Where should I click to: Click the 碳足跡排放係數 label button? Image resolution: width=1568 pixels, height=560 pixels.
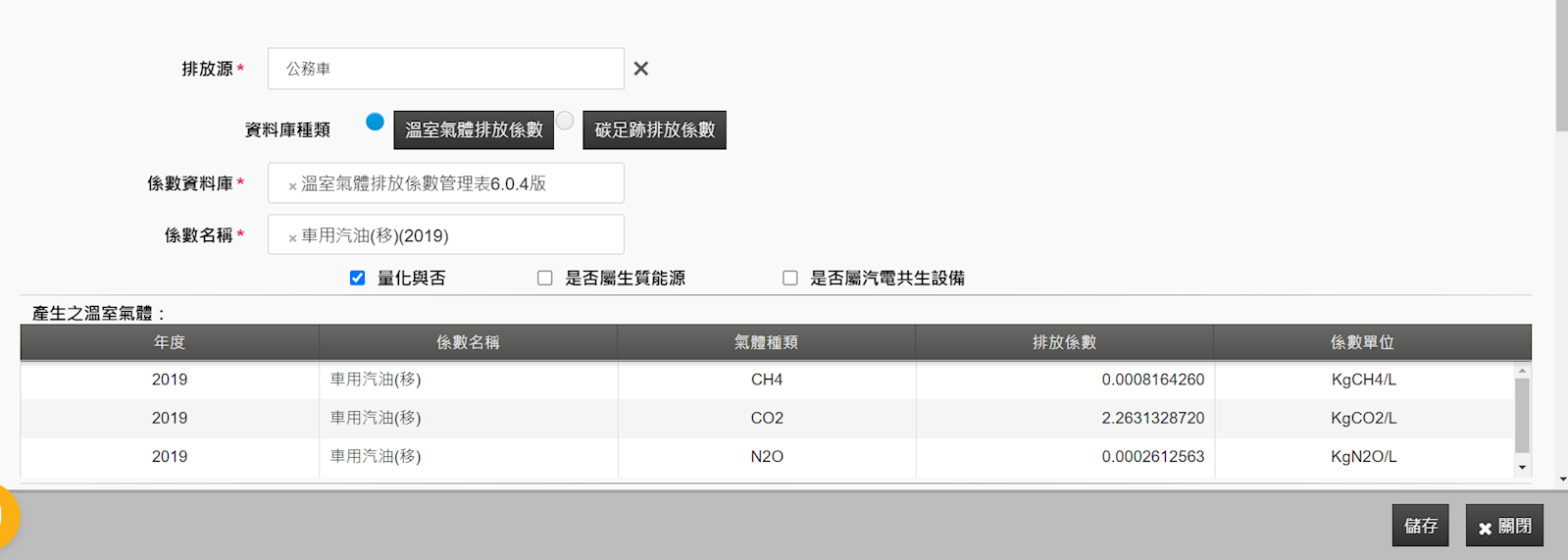[654, 130]
